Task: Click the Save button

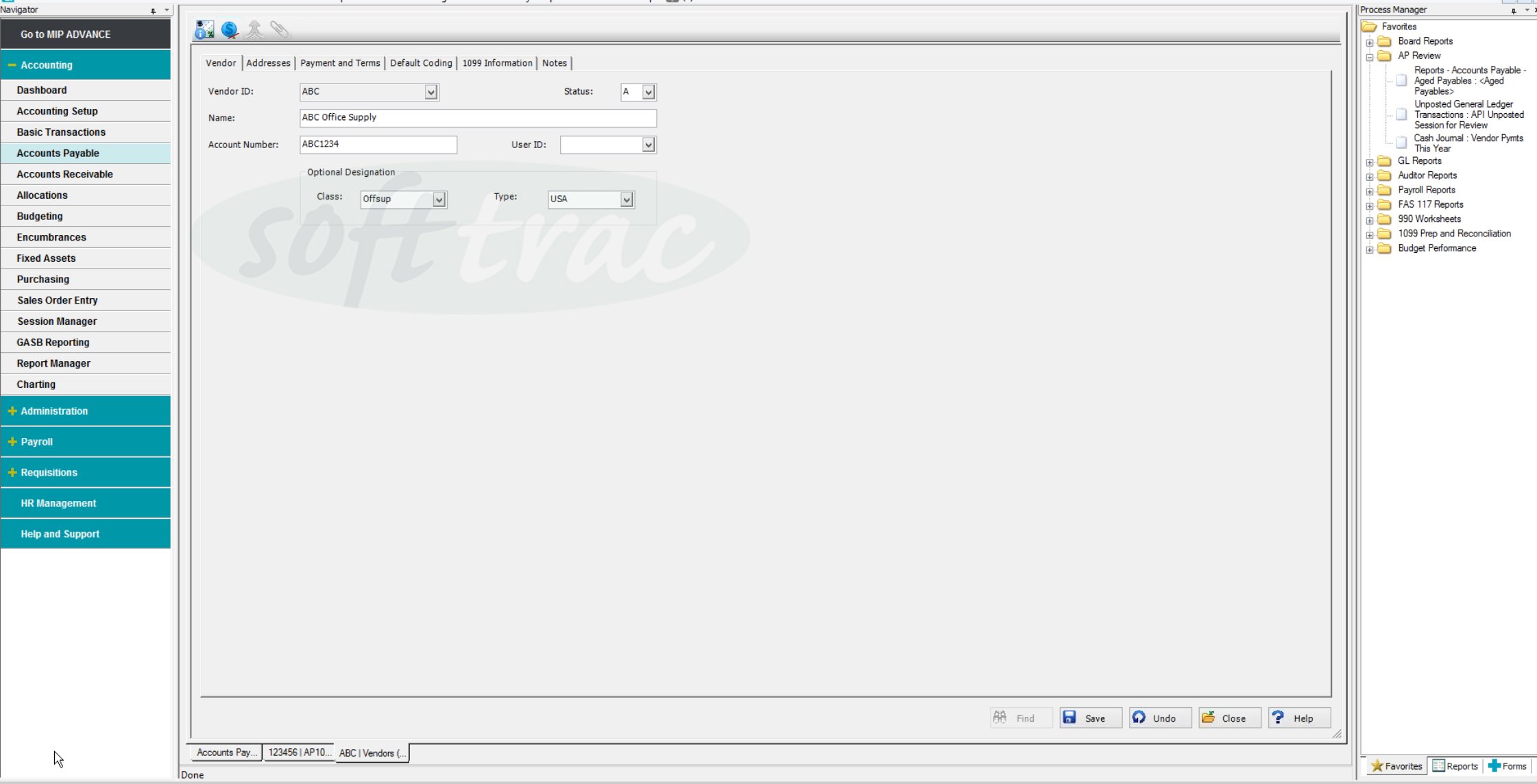Action: (x=1091, y=718)
